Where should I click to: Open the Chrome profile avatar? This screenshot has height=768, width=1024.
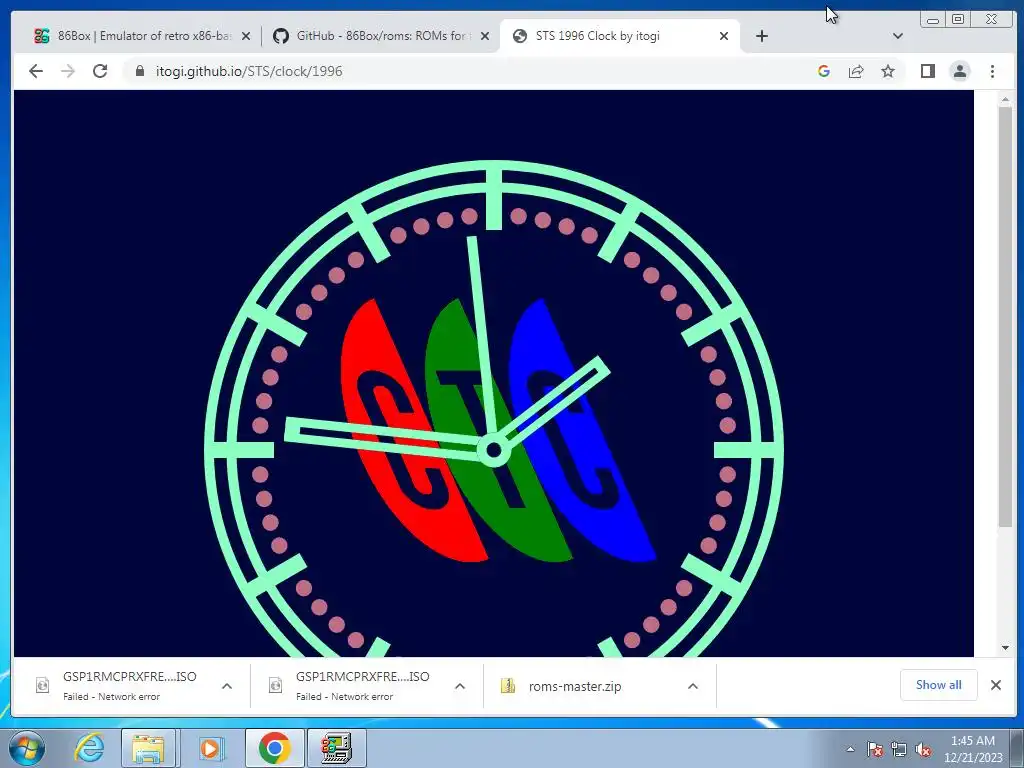click(959, 71)
